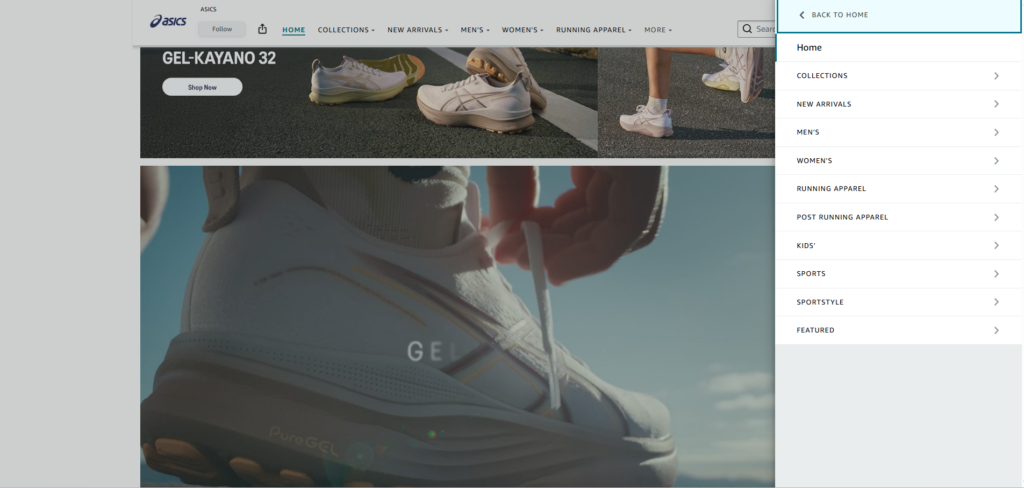Open NEW ARRIVALS in the side menu
Image resolution: width=1024 pixels, height=488 pixels.
[x=899, y=104]
